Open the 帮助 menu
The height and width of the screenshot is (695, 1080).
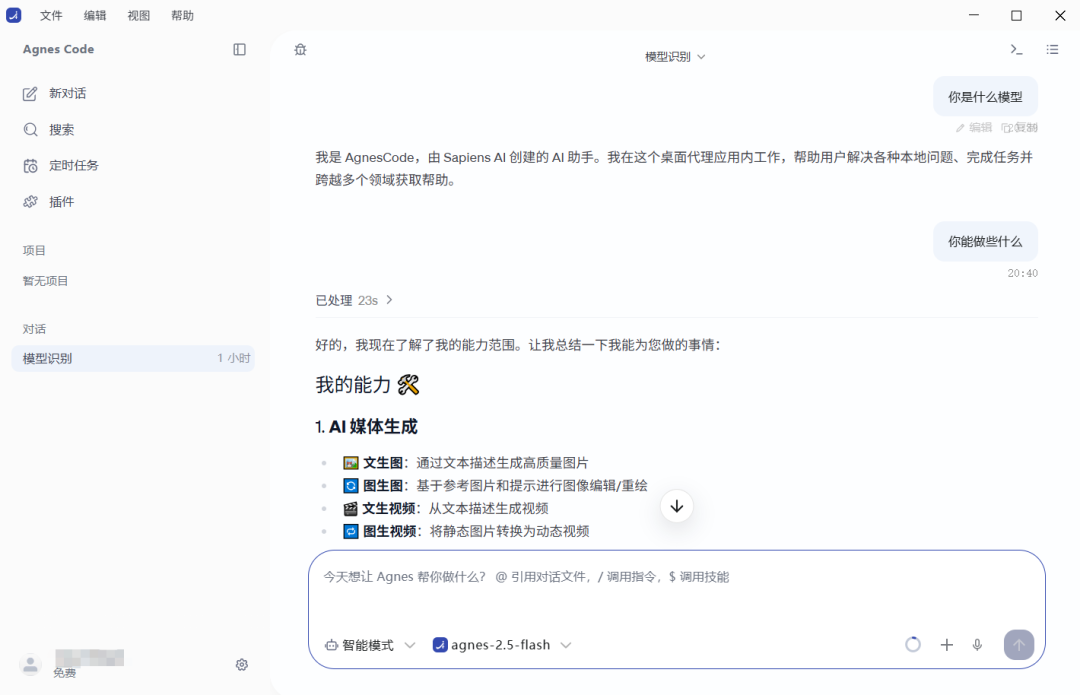183,16
